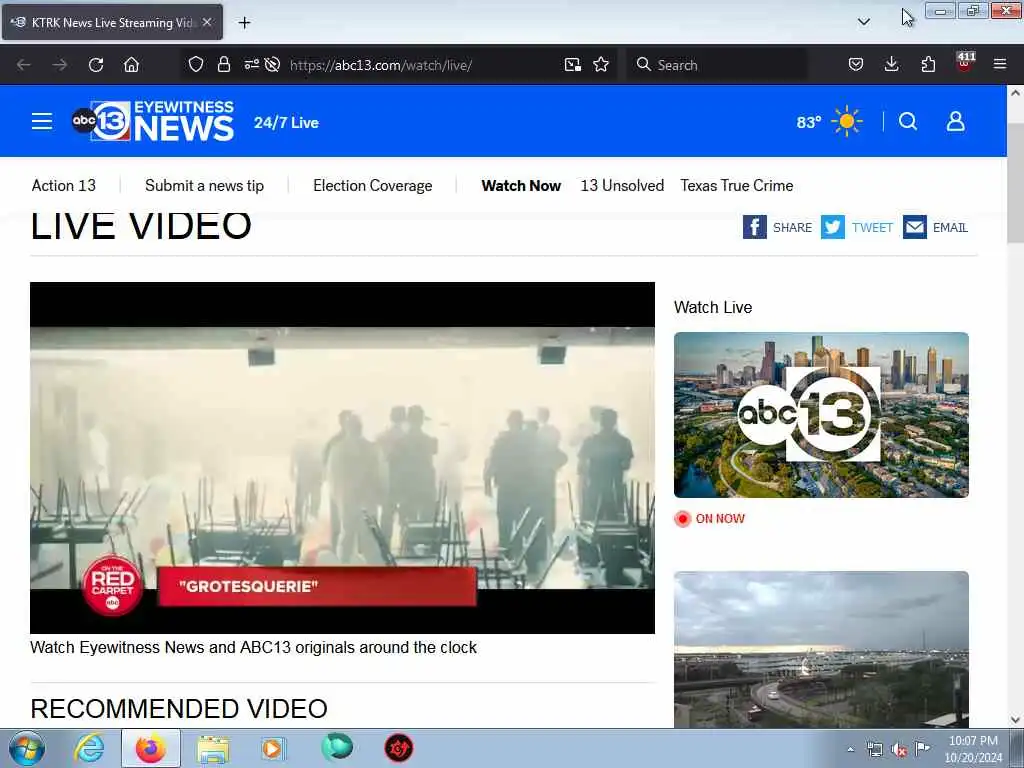Click the live video player
This screenshot has width=1024, height=768.
click(x=342, y=458)
